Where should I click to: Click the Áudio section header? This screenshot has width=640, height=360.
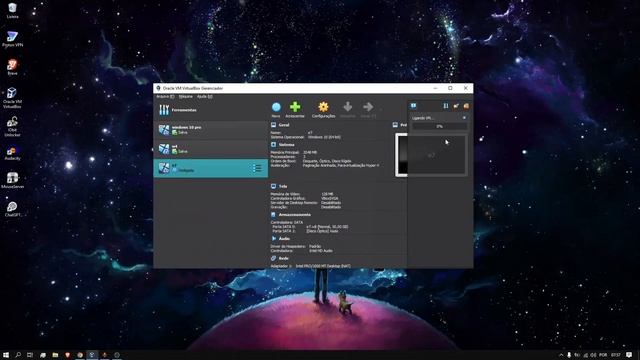284,238
